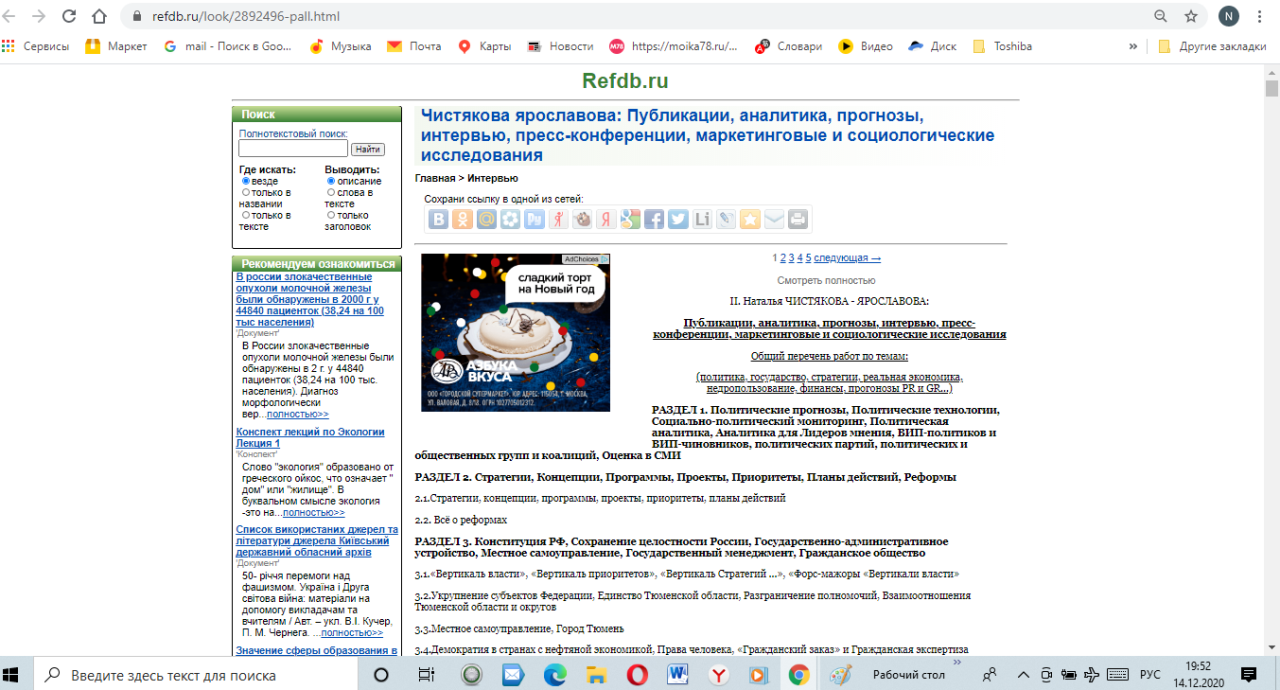Image resolution: width=1280 pixels, height=690 pixels.
Task: Click the full-text search input field
Action: [x=293, y=148]
